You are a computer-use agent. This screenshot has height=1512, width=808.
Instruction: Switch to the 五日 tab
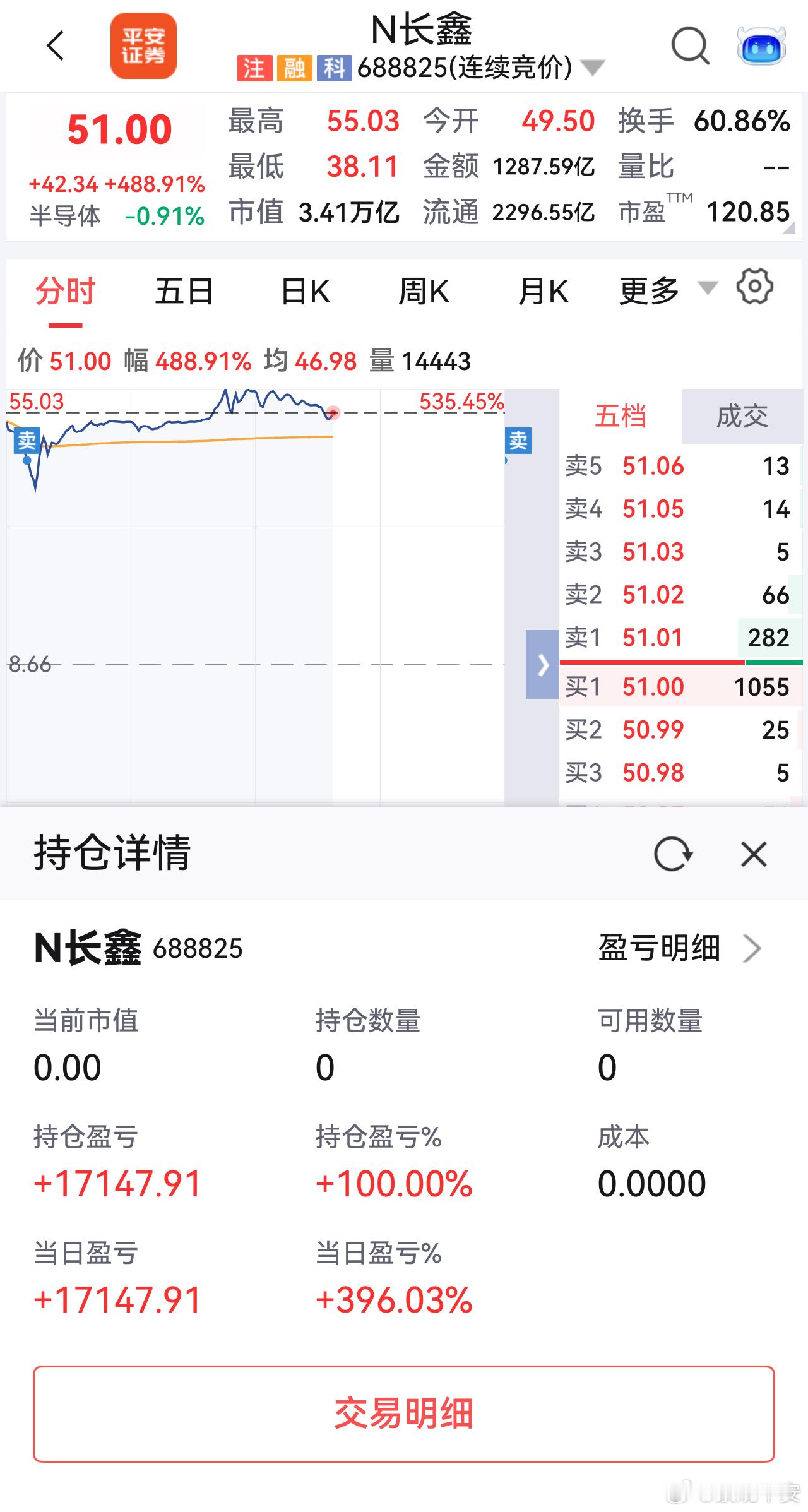tap(184, 291)
